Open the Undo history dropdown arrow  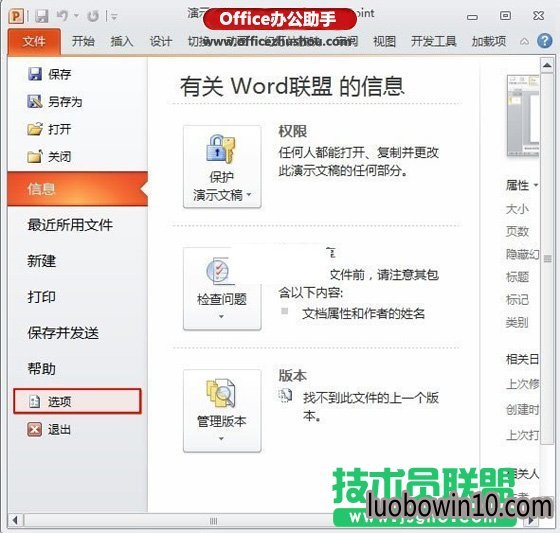[x=76, y=16]
